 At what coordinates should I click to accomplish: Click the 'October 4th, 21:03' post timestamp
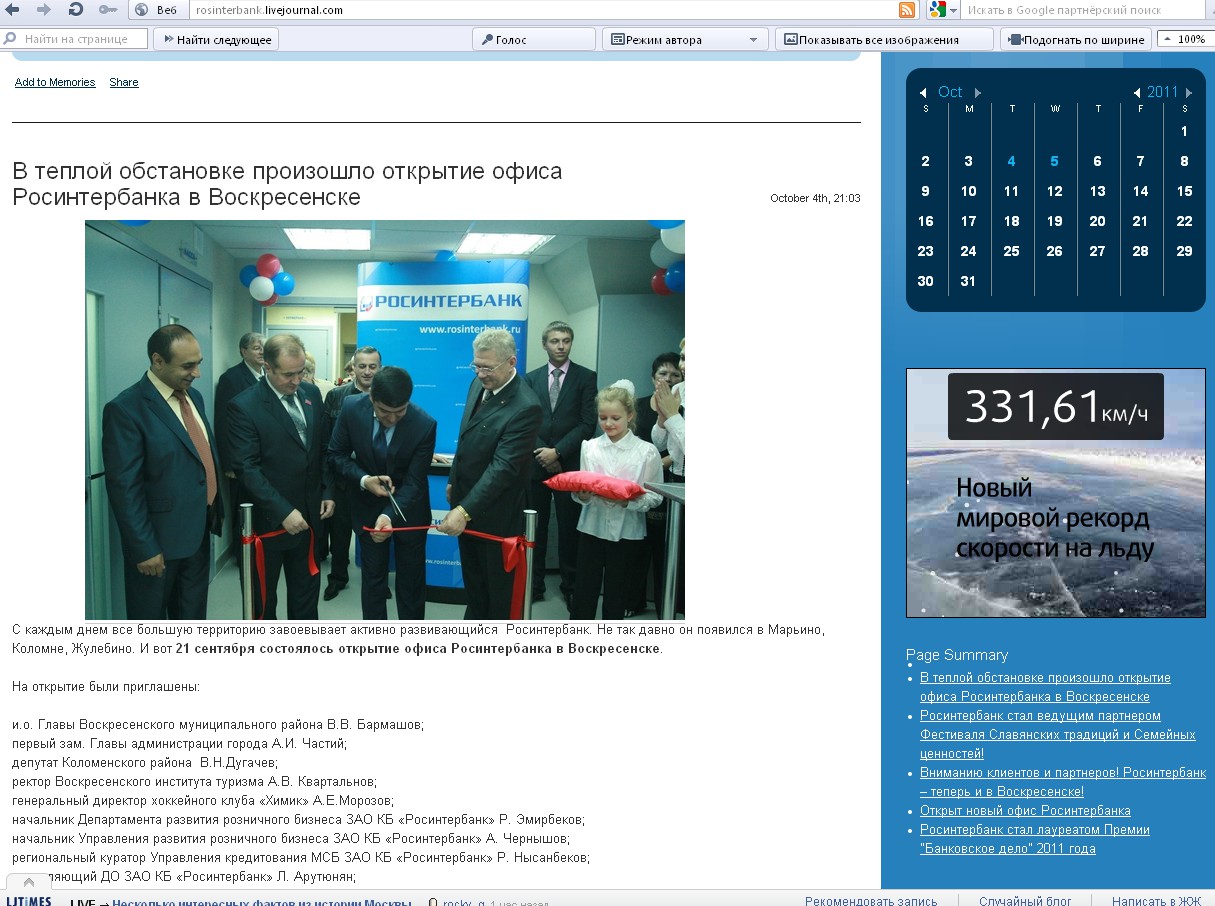click(815, 198)
